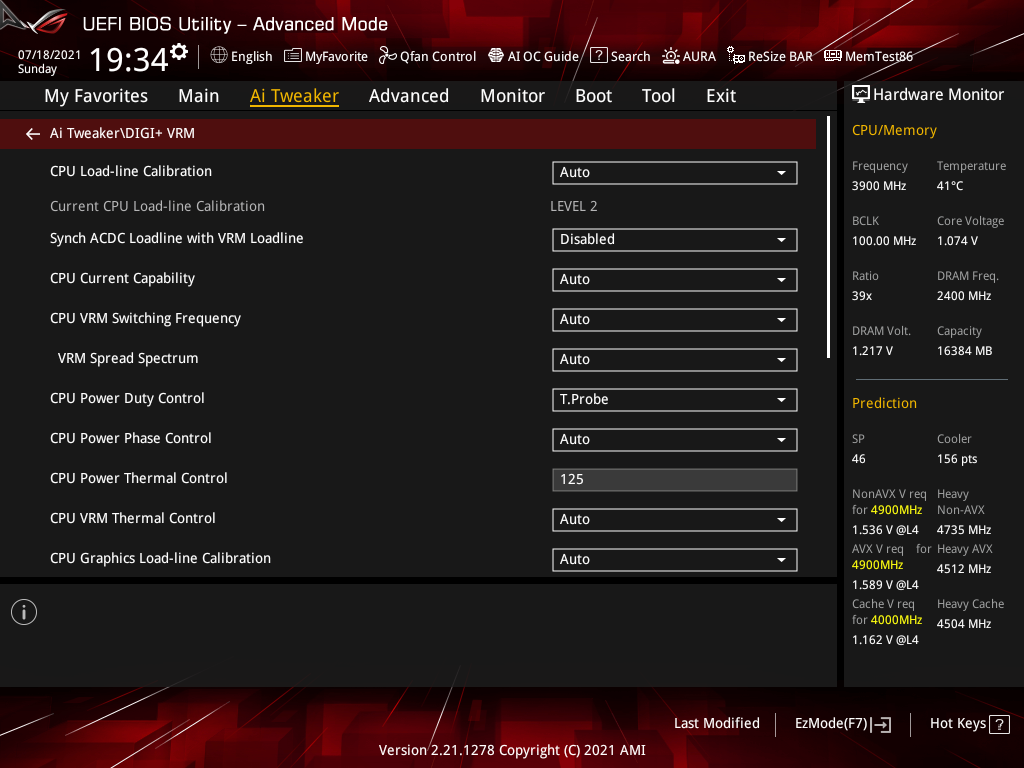Enable Synch ACDC Loadline with VRM Loadline
Screen dimensions: 1024x768
[674, 239]
